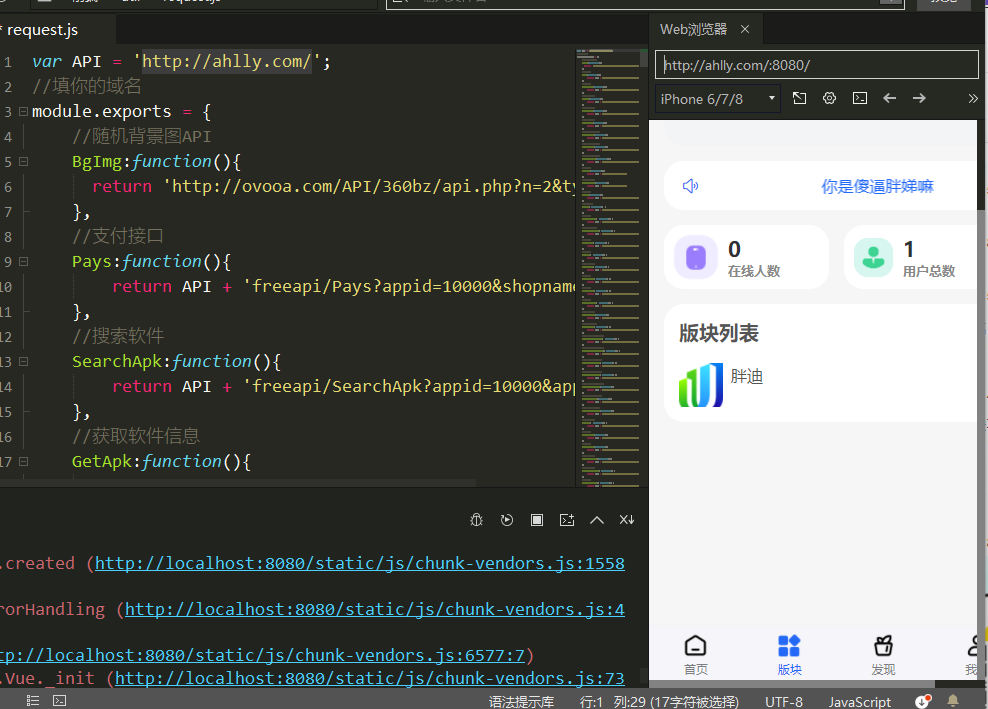
Task: Close all debug consoles with the X icon
Action: (627, 519)
